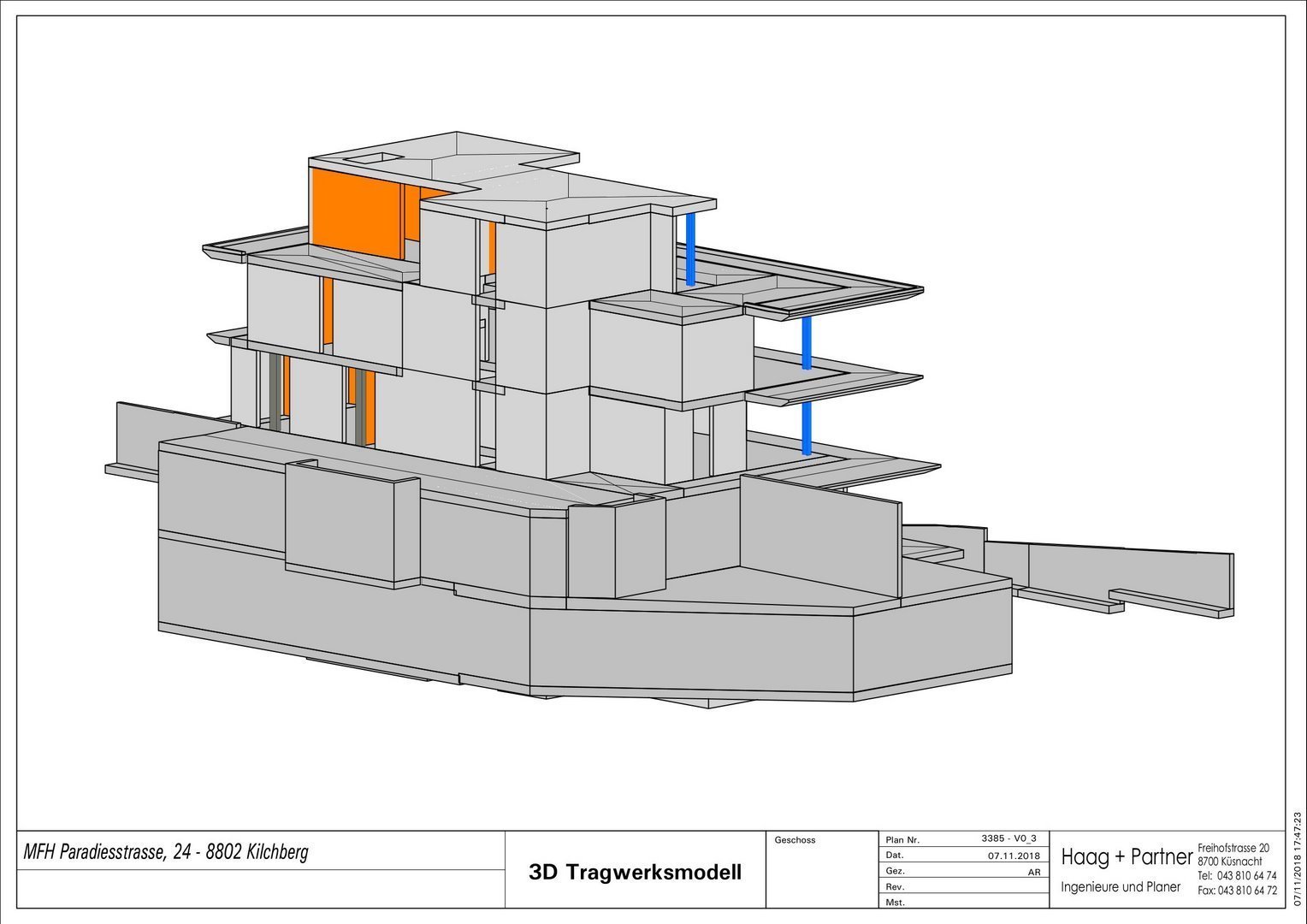This screenshot has height=924, width=1307.
Task: Click the city line '8700 Küsnacht'
Action: 1229,862
